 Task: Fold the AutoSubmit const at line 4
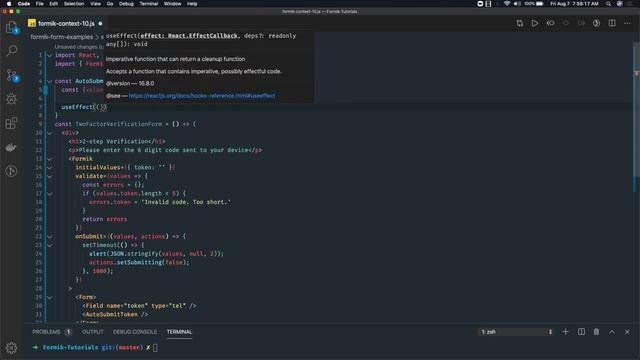[x=49, y=81]
